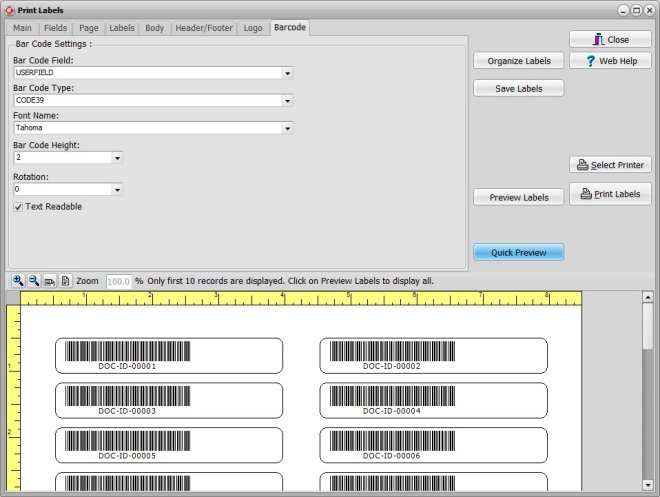Click the CODE39 value text
660x497 pixels.
[x=30, y=100]
